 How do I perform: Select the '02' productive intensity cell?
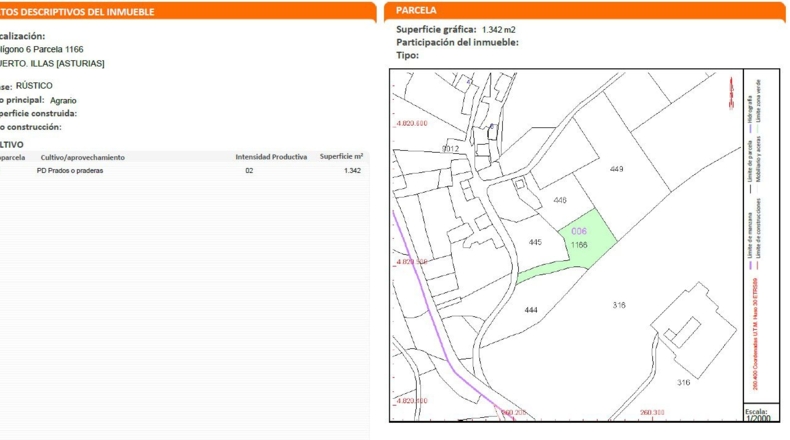tap(249, 170)
